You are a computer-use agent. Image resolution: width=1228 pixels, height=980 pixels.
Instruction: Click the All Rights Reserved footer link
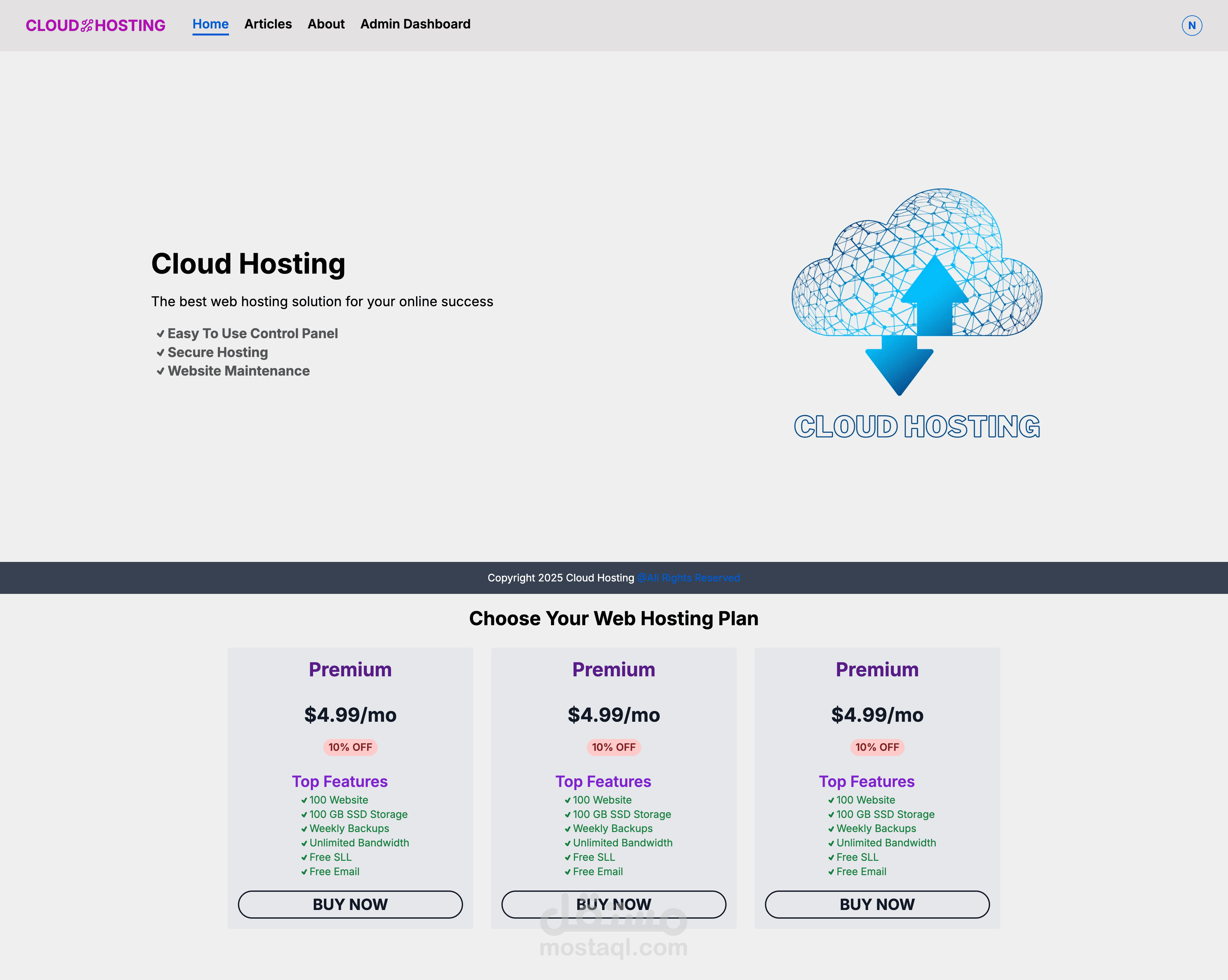pyautogui.click(x=688, y=577)
